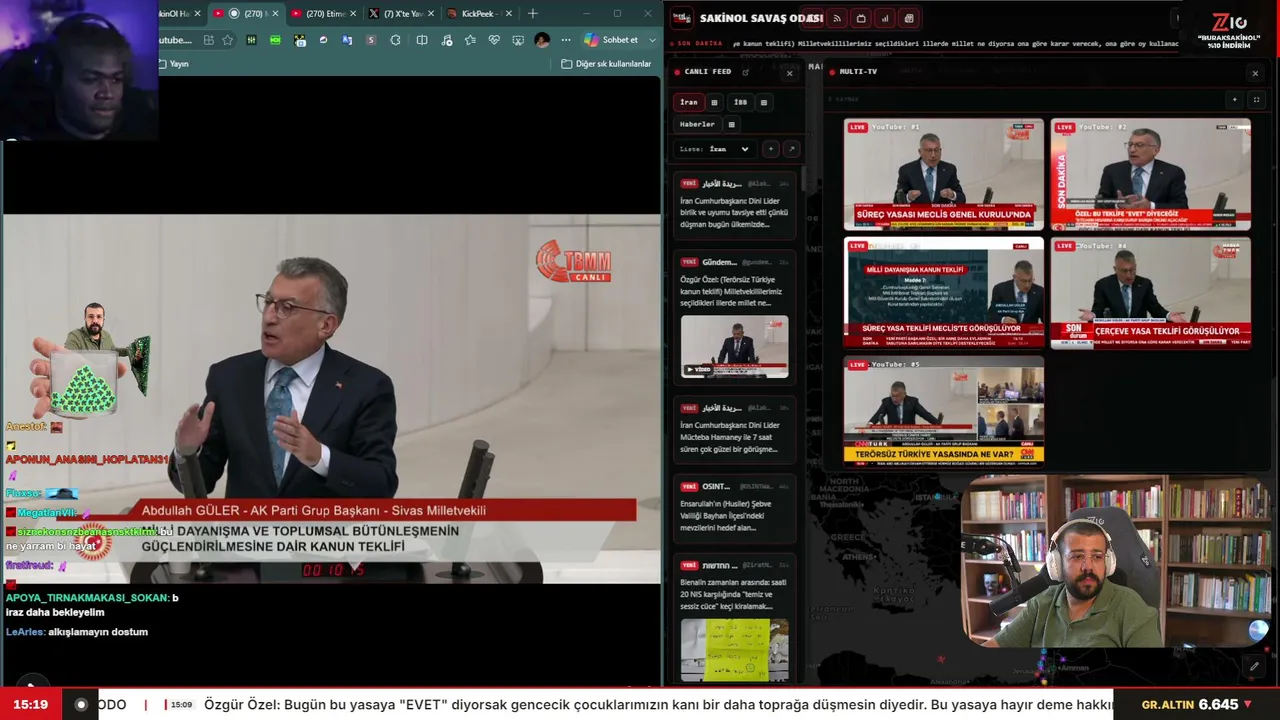Screen dimensions: 1280x720
Task: Select the Haberler feed tab
Action: point(697,124)
